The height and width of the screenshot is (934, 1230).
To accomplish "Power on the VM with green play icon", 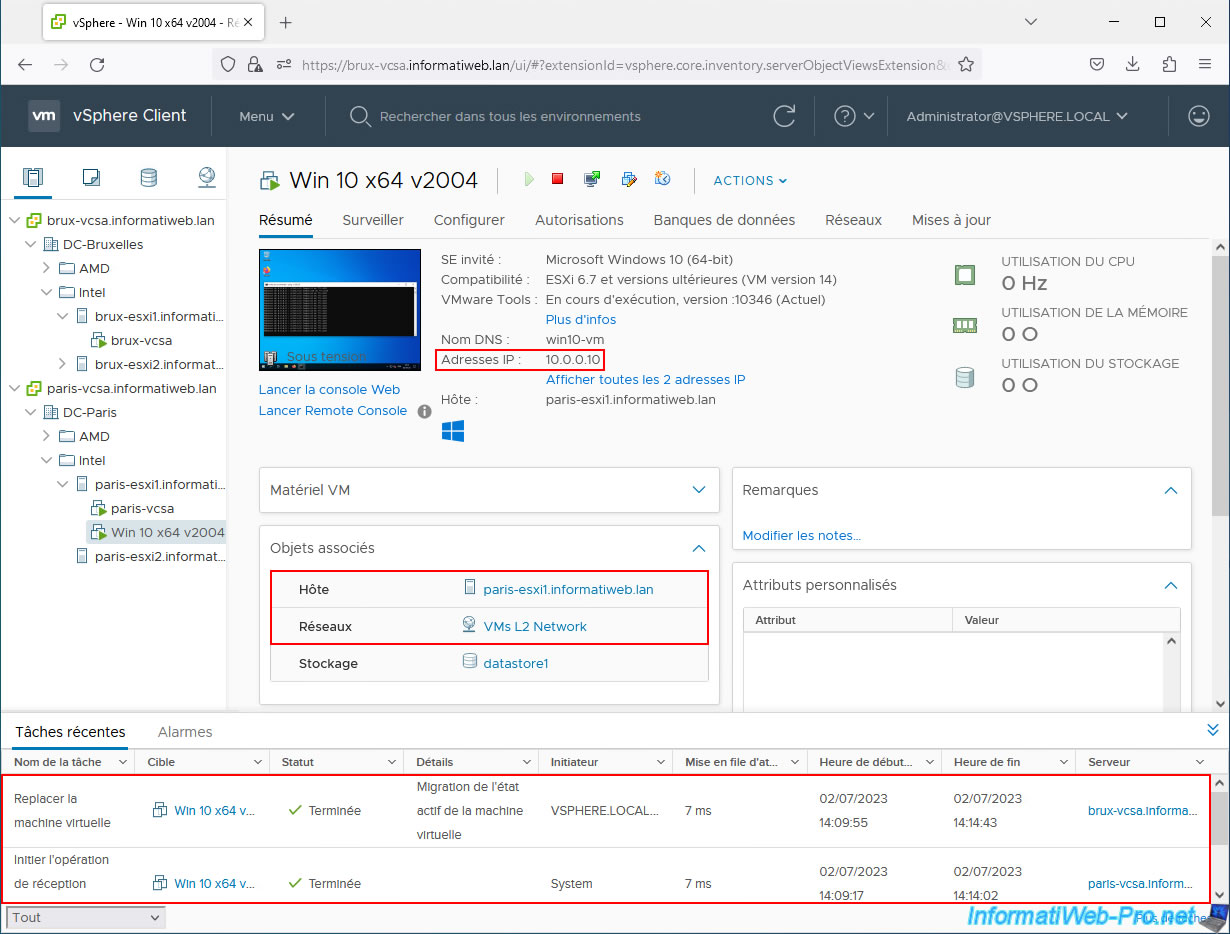I will tap(529, 179).
